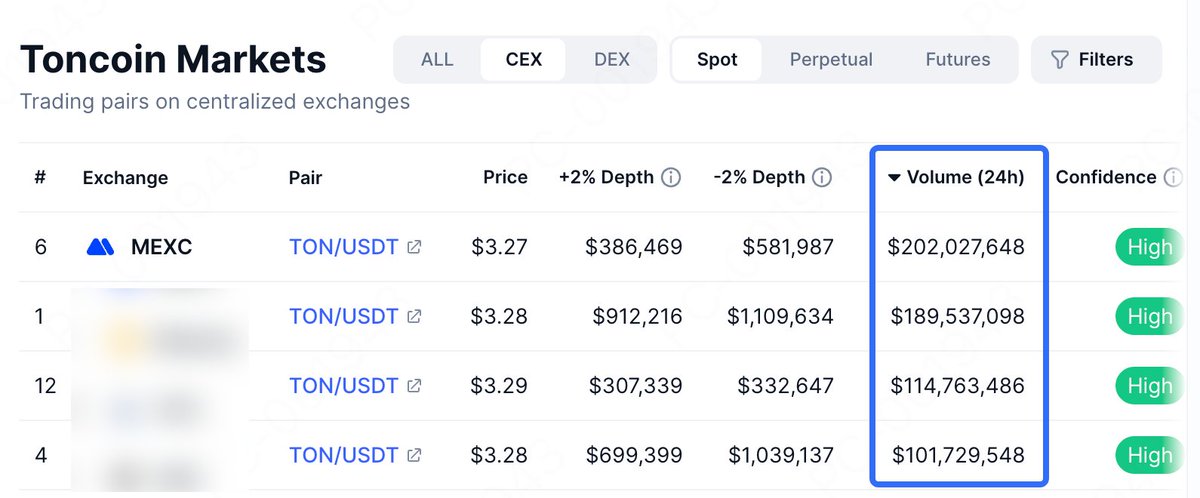Click the High confidence badge for MEXC
This screenshot has width=1200, height=498.
[1148, 247]
